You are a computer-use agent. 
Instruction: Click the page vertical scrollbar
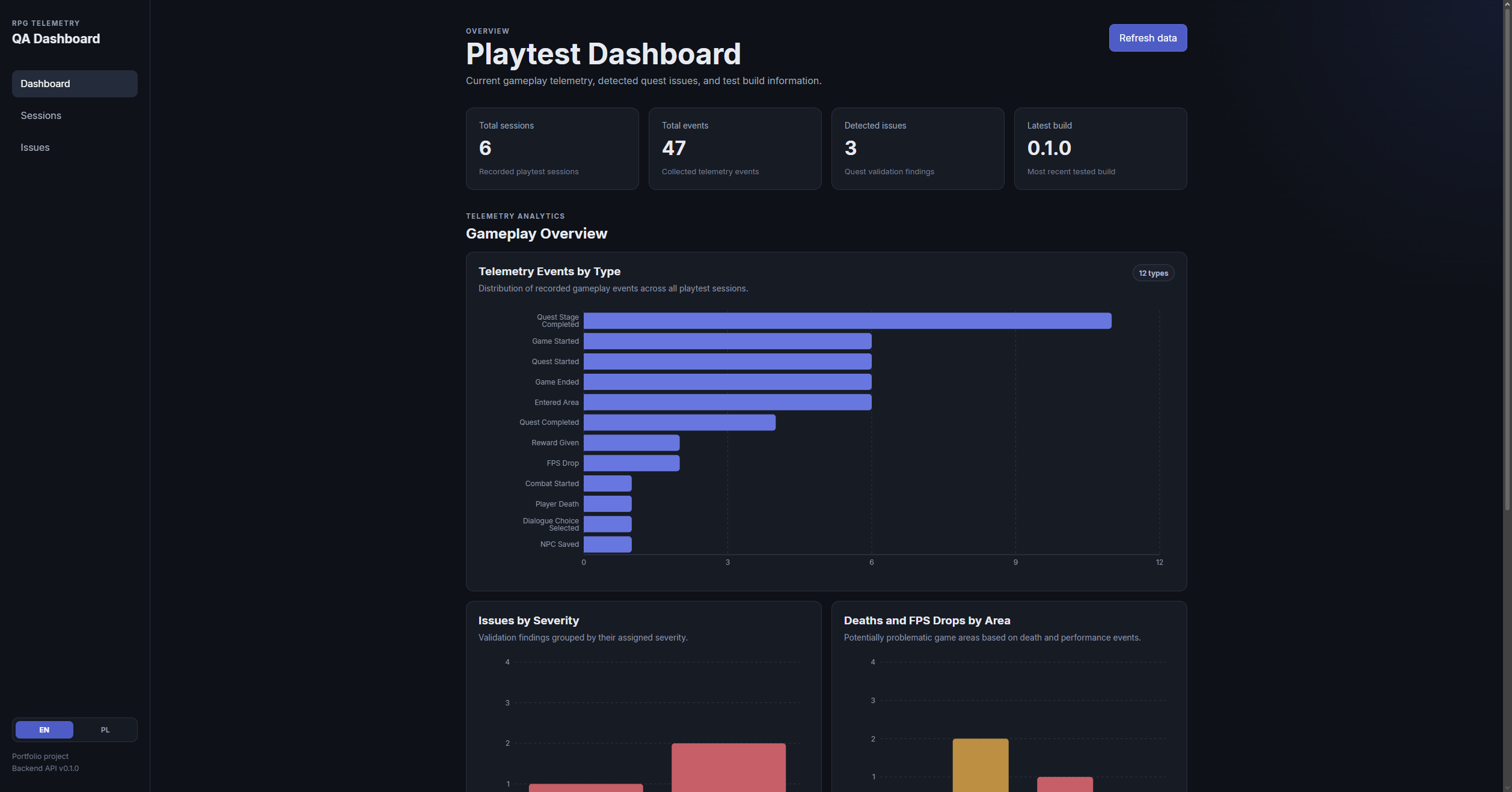(1507, 258)
